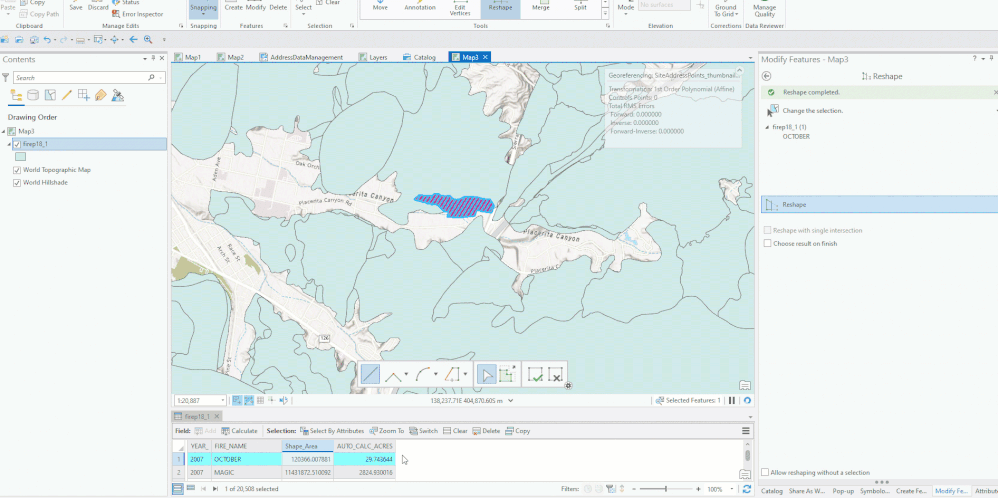Open the Catalog view tab

(x=424, y=58)
